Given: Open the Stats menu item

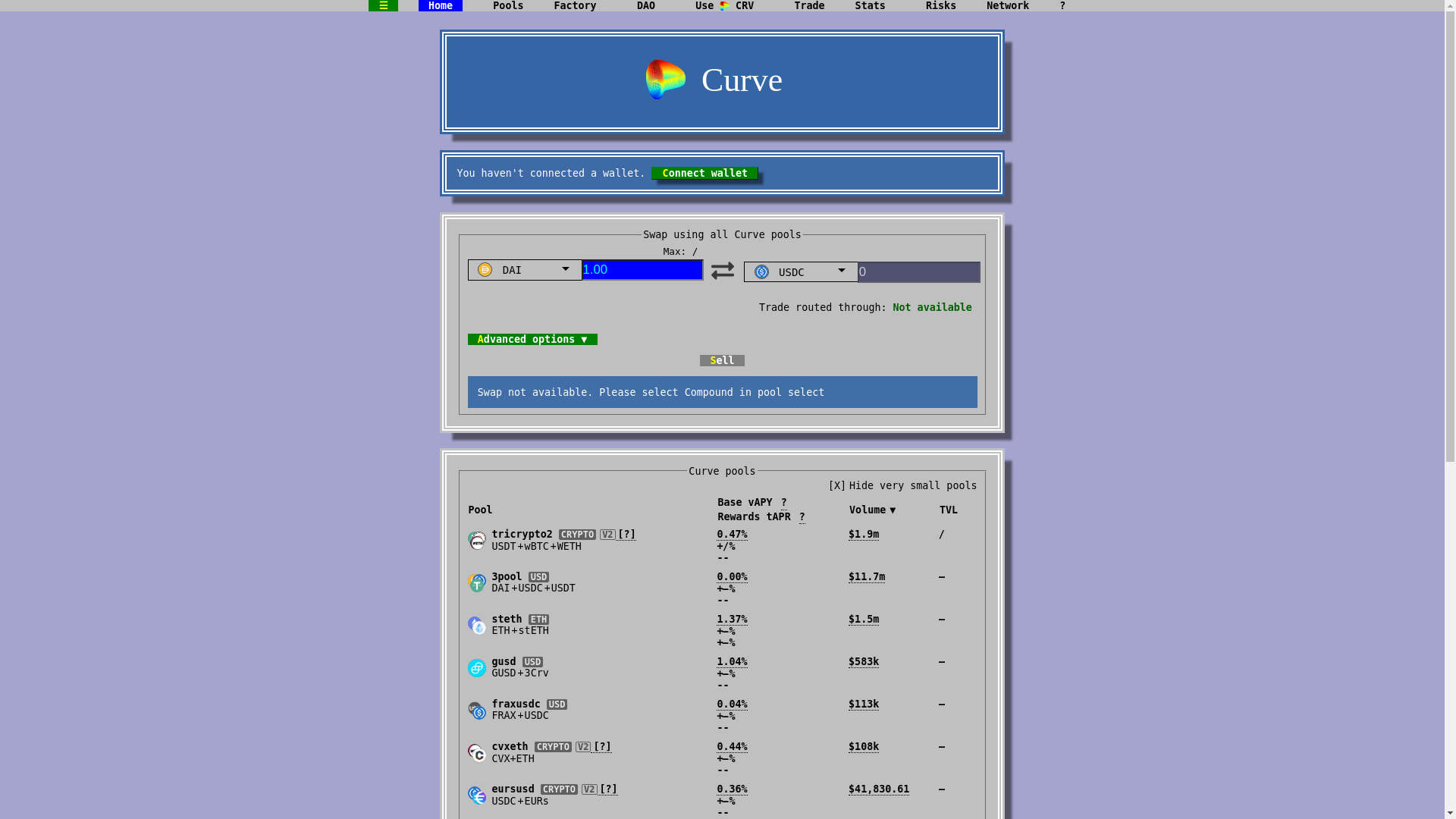Looking at the screenshot, I should tap(870, 5).
